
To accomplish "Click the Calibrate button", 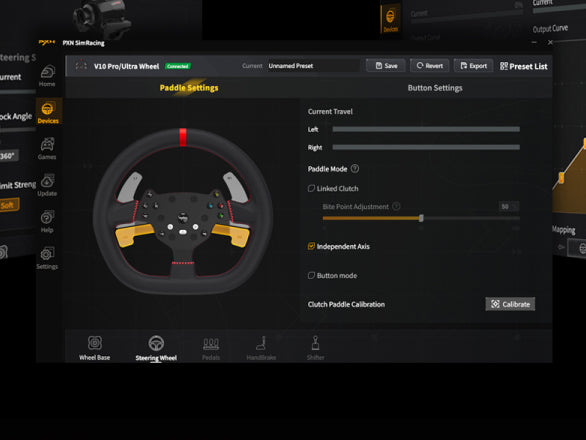I will point(510,304).
